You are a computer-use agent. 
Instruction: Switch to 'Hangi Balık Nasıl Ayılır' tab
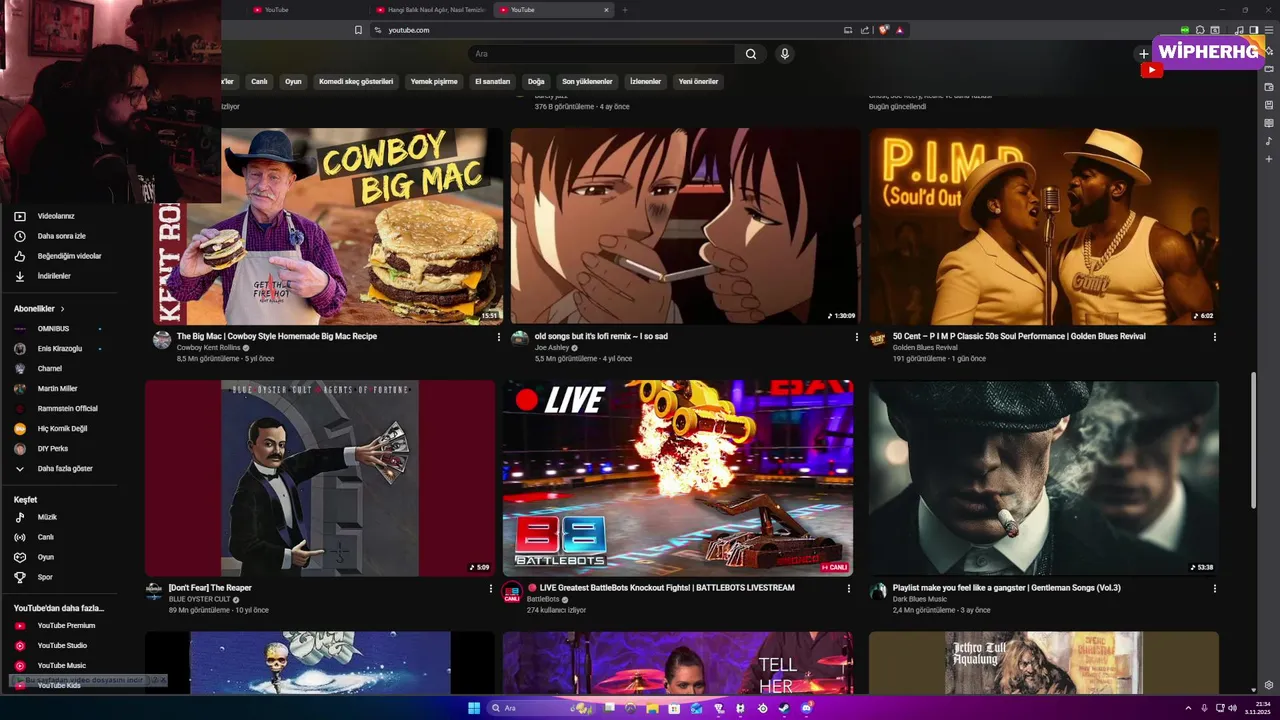point(432,10)
